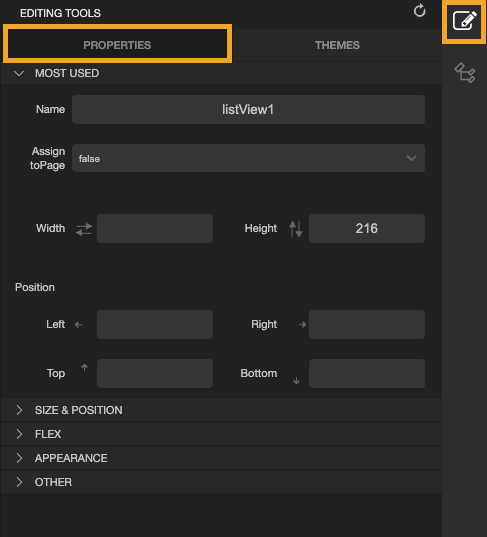This screenshot has width=487, height=537.
Task: Click the empty Width input field
Action: click(155, 228)
